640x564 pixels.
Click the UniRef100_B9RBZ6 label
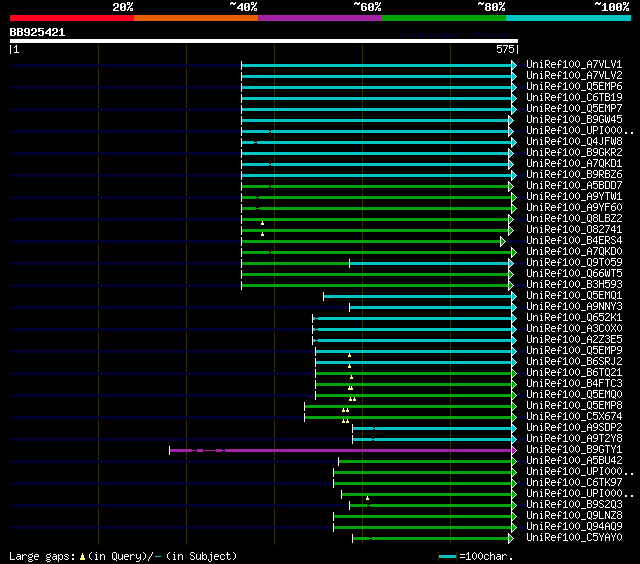[x=574, y=175]
